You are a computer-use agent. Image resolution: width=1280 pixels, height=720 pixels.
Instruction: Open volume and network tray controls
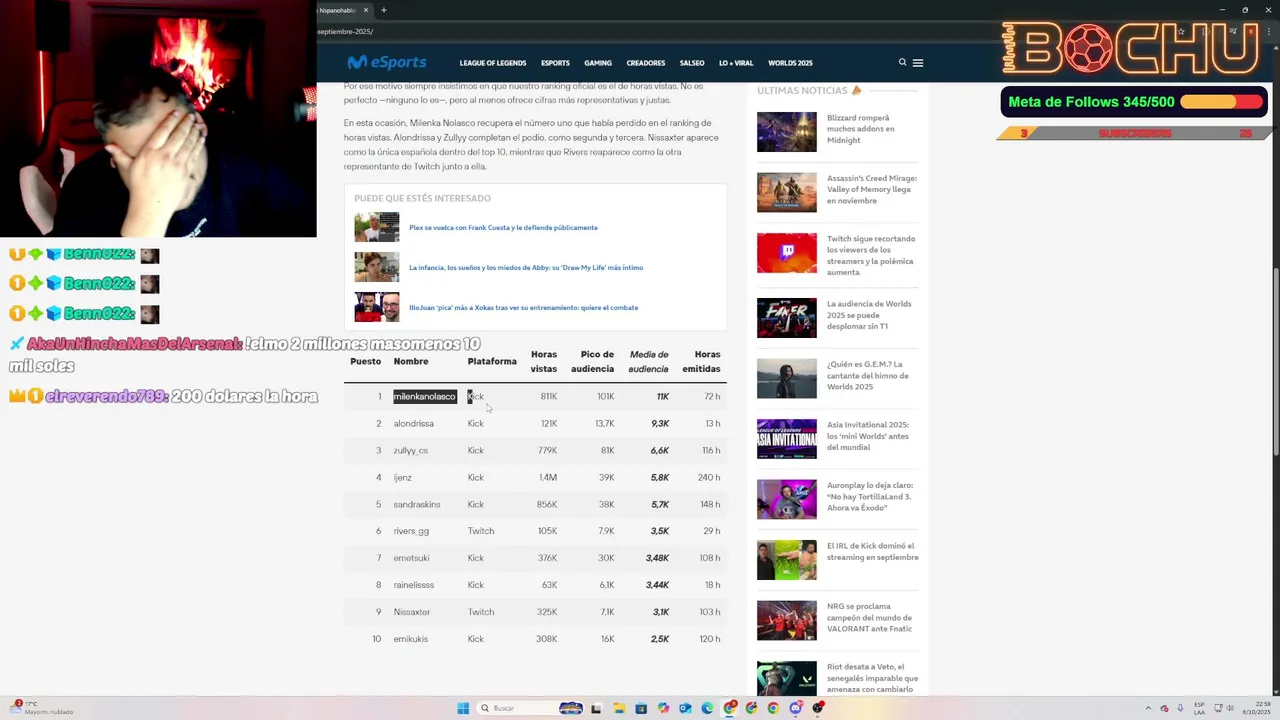click(1226, 708)
